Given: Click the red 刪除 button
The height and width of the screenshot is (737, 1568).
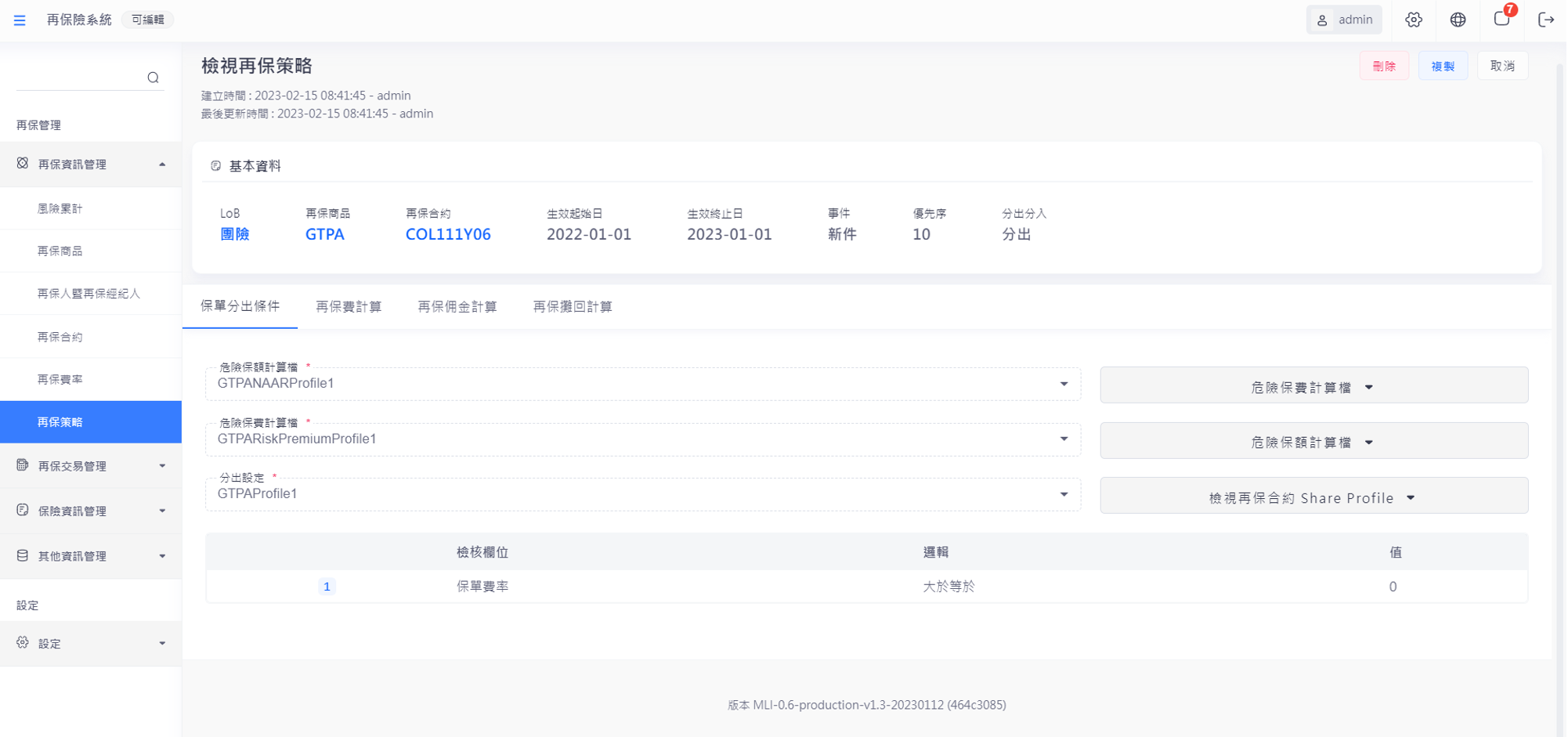Looking at the screenshot, I should (1384, 67).
